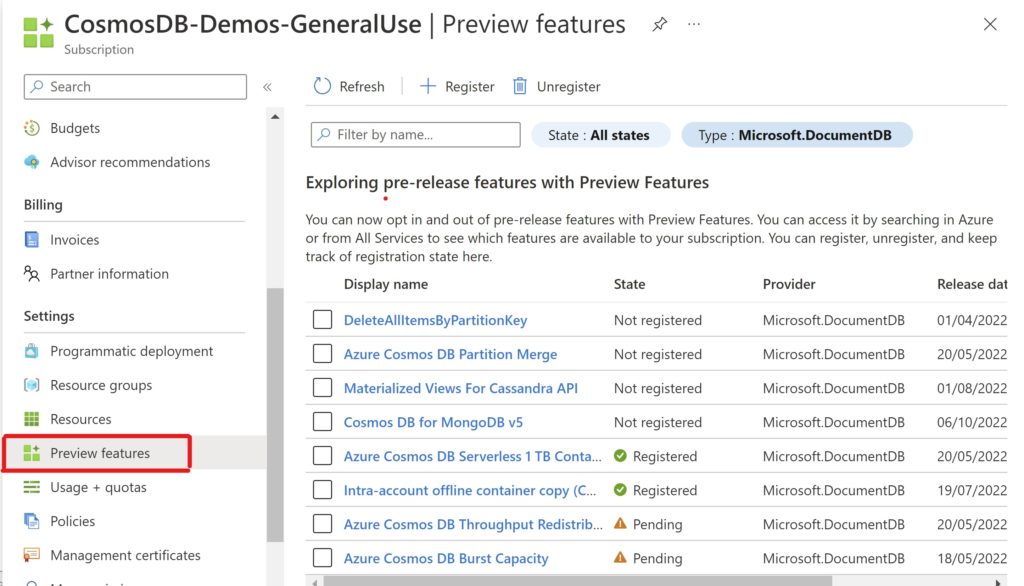Collapse the sidebar with double chevron

point(267,87)
